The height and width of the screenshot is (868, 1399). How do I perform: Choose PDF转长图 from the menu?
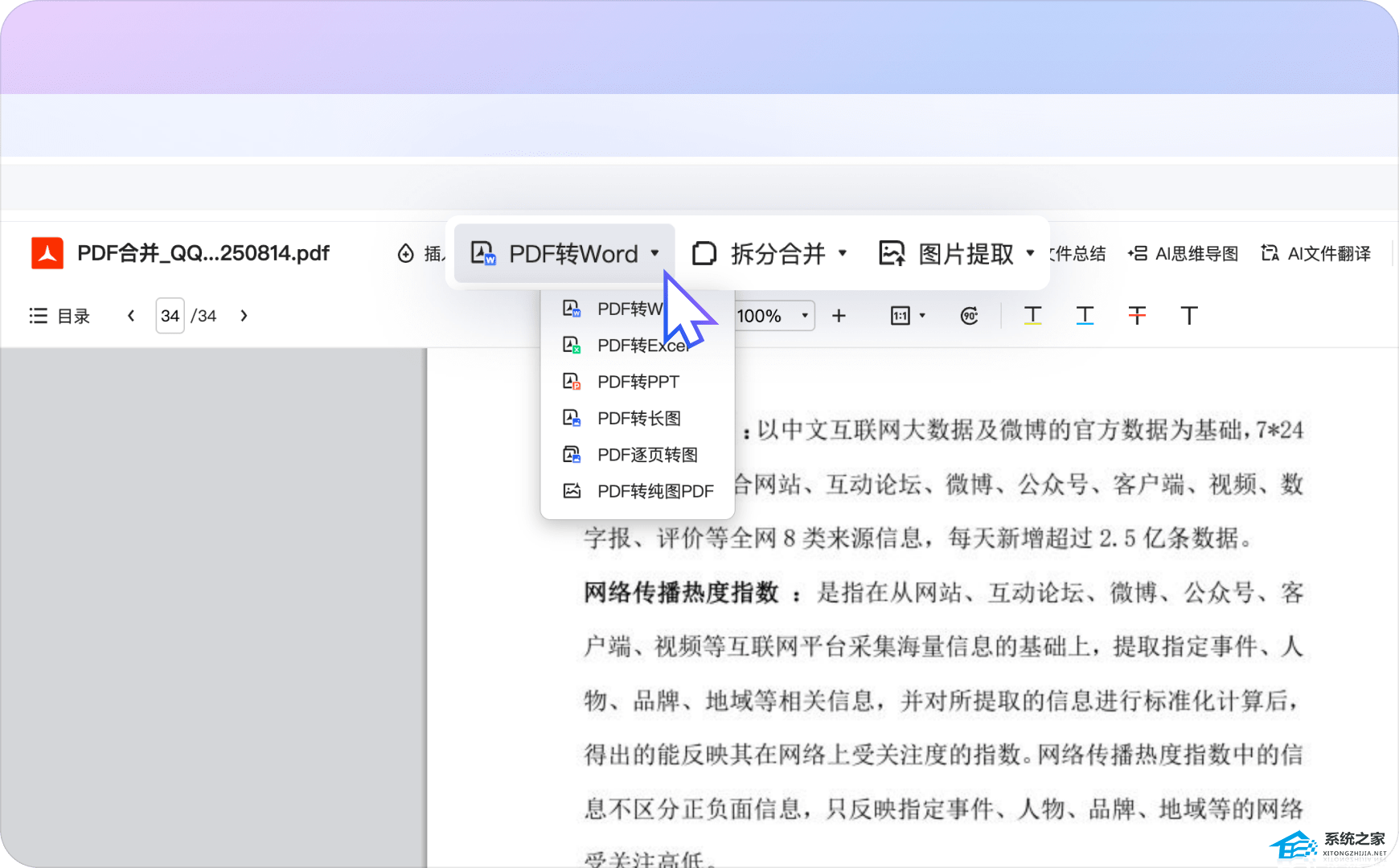point(638,418)
